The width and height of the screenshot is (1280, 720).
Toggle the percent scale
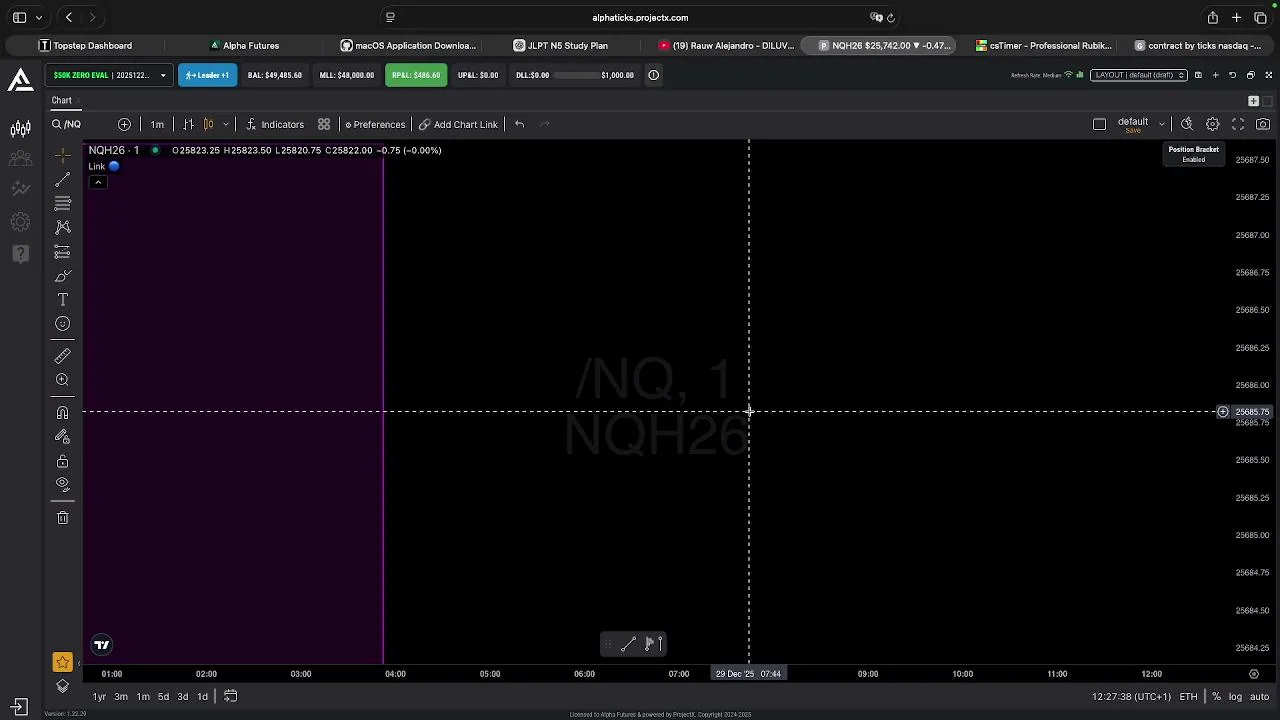(x=1216, y=696)
